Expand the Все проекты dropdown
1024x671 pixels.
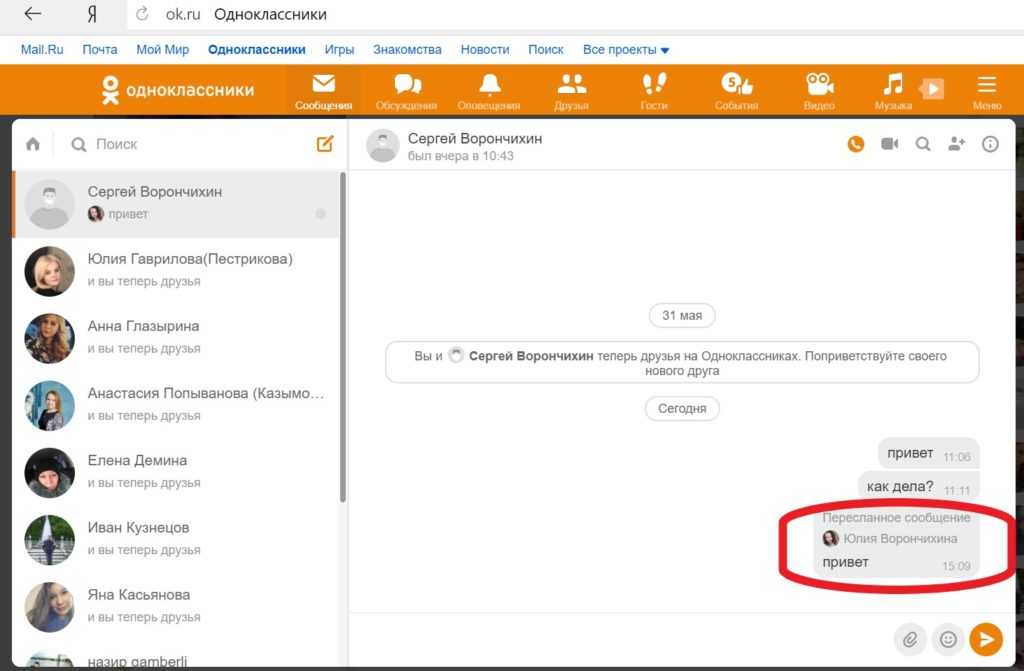626,50
